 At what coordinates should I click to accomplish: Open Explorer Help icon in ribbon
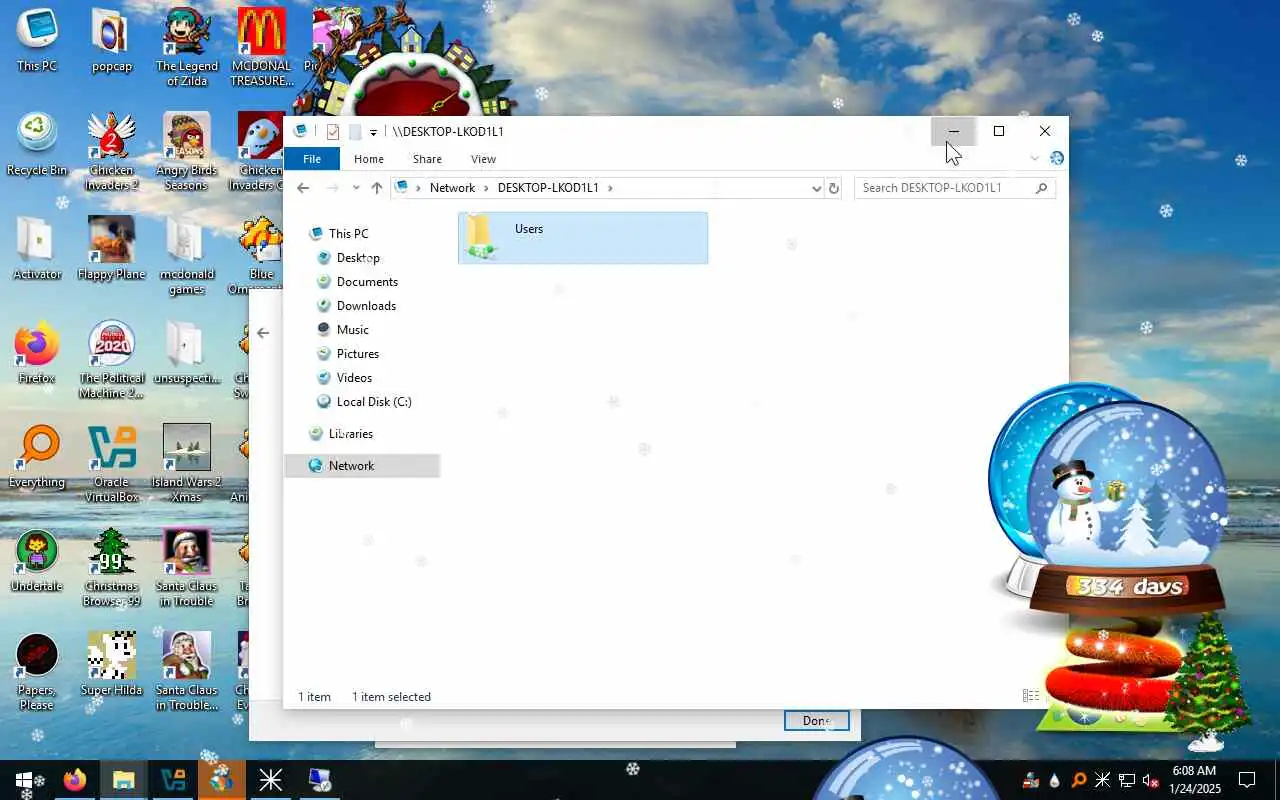click(x=1056, y=158)
